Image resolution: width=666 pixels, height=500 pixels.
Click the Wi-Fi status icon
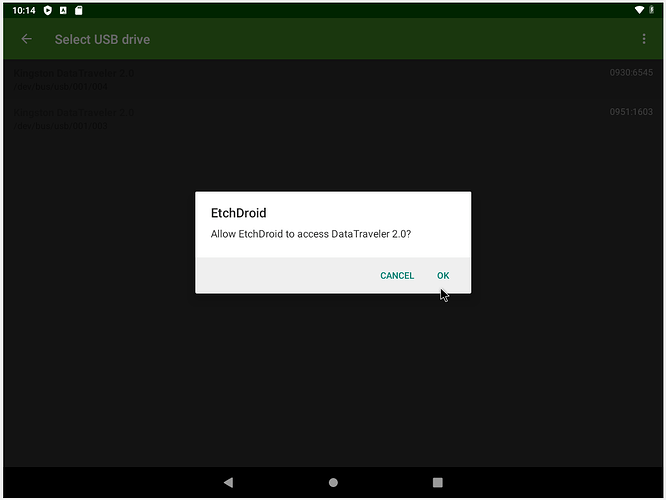point(639,10)
